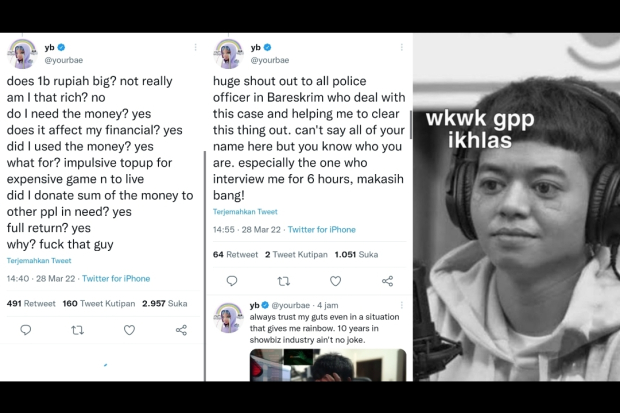This screenshot has height=413, width=620.
Task: Click the avatar on the "always trust my guts" reply
Action: [228, 317]
